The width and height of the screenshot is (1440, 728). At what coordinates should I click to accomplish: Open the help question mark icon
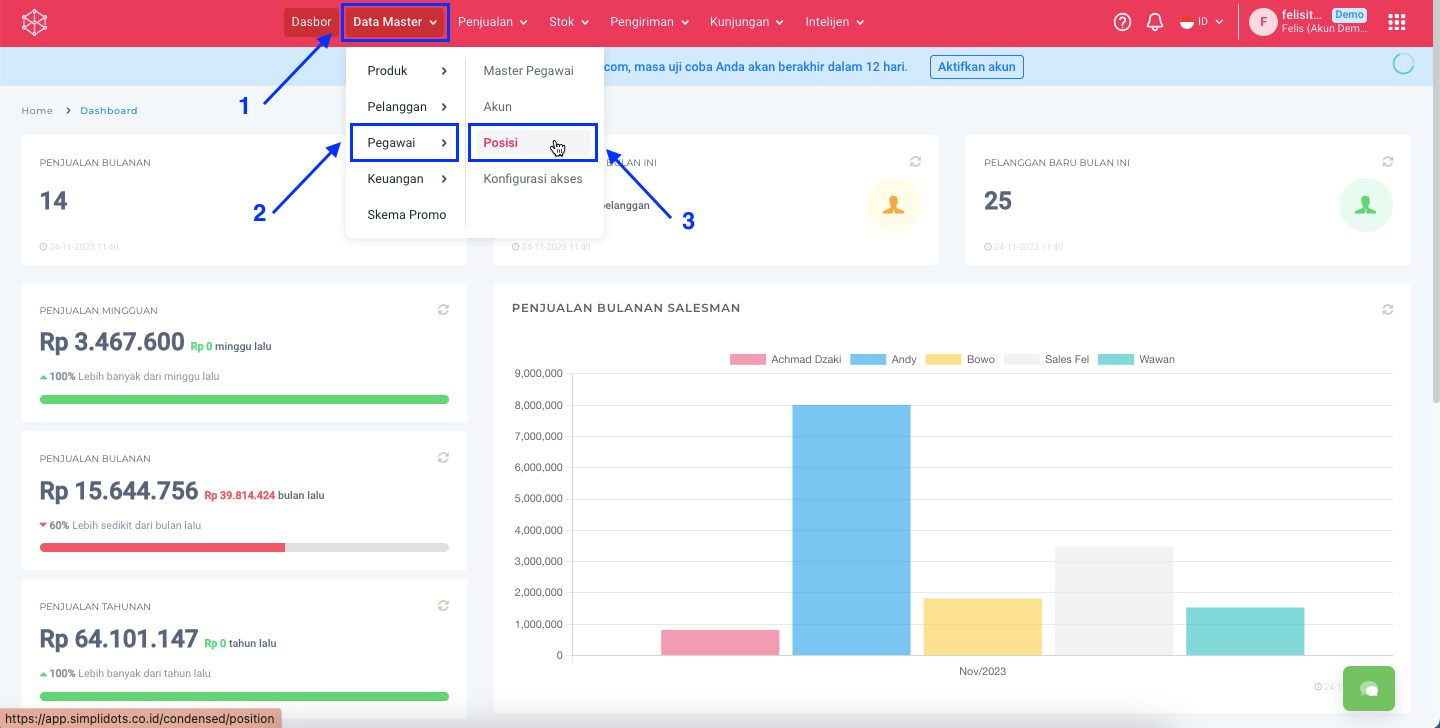(x=1122, y=22)
